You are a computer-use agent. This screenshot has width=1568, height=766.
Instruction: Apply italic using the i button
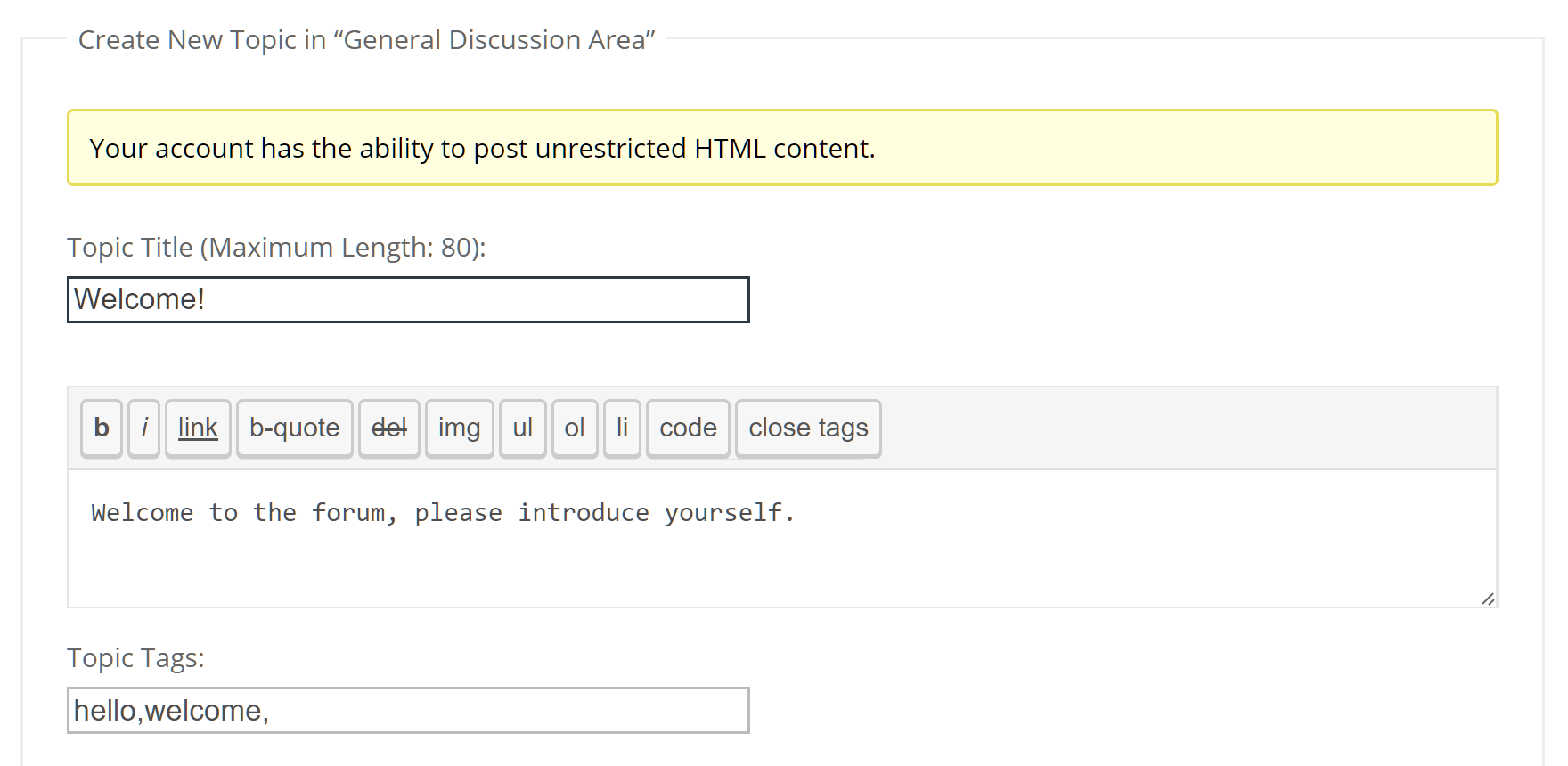pyautogui.click(x=143, y=428)
